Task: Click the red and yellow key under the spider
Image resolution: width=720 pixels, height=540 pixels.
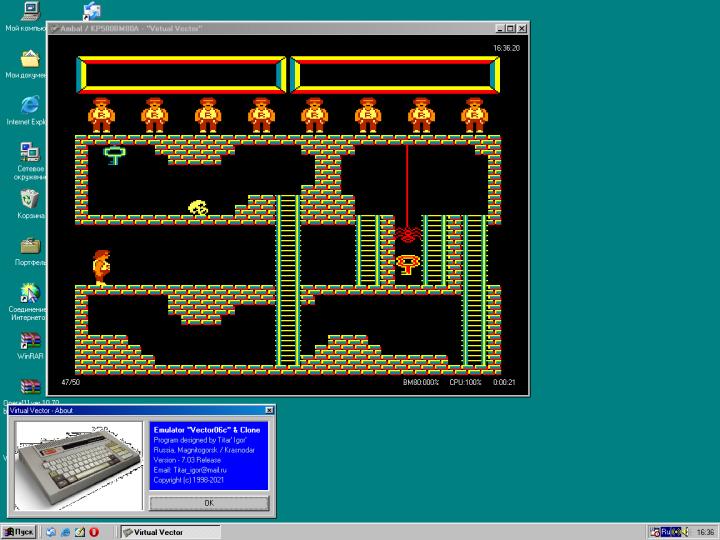Action: (407, 265)
